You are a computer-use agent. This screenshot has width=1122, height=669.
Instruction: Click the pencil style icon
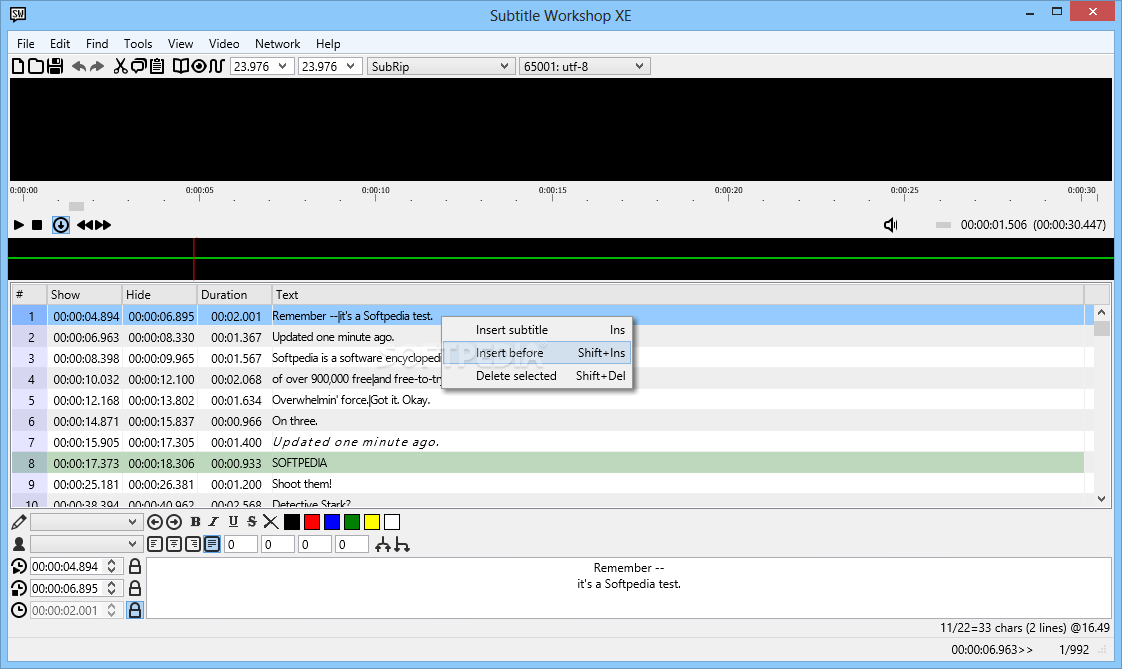click(19, 522)
